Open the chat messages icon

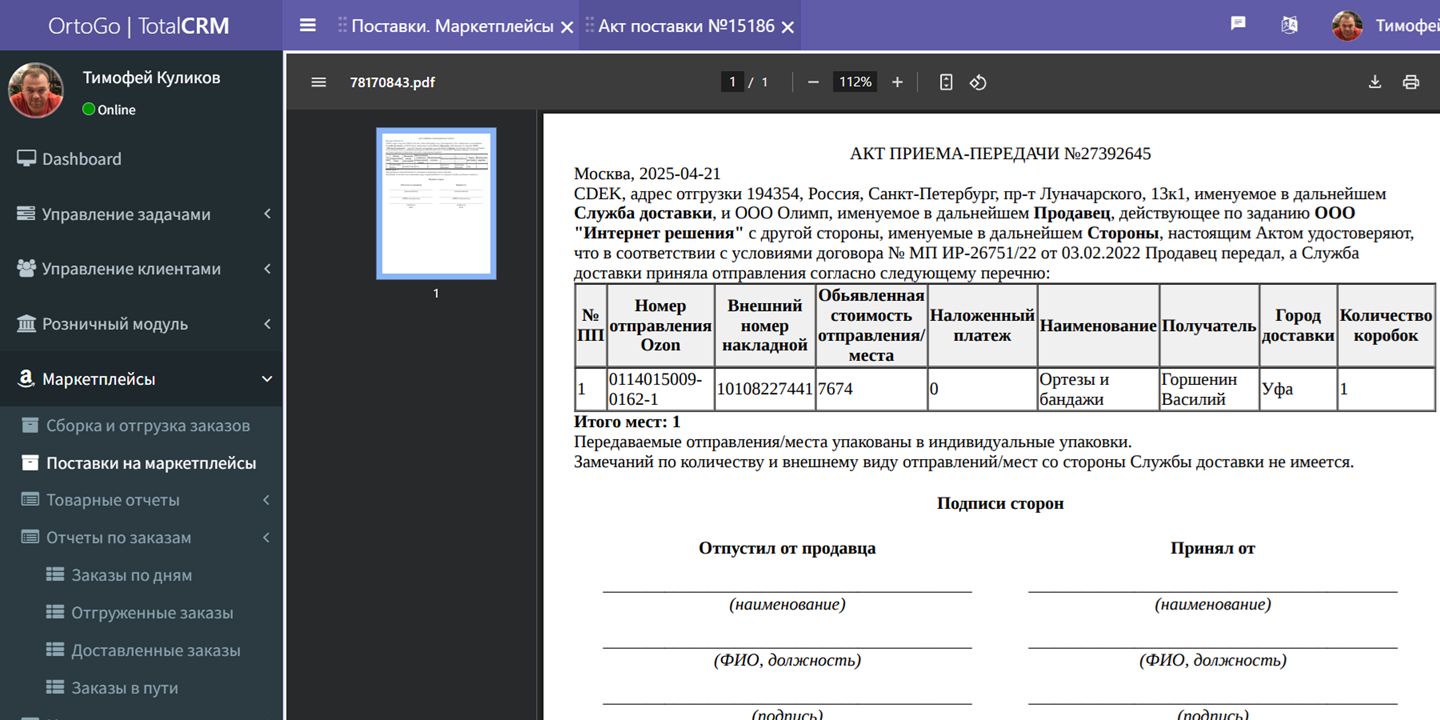coord(1238,24)
